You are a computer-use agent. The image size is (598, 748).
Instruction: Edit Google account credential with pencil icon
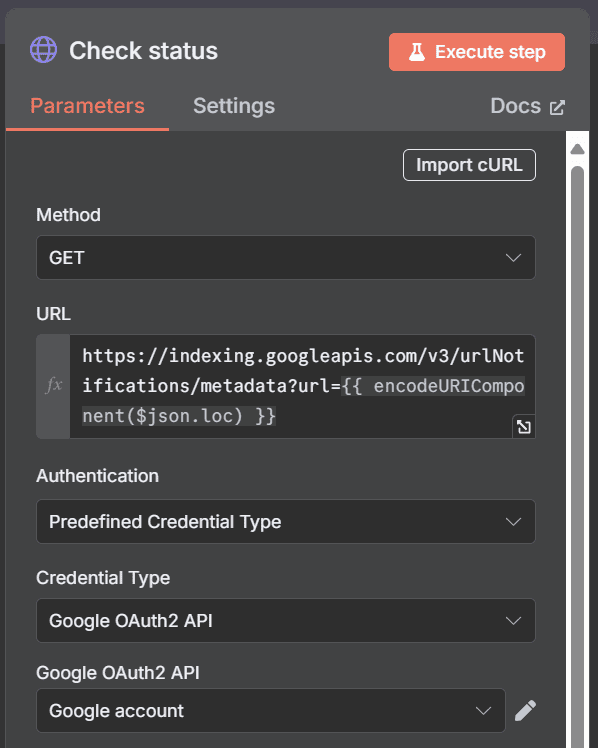point(526,710)
